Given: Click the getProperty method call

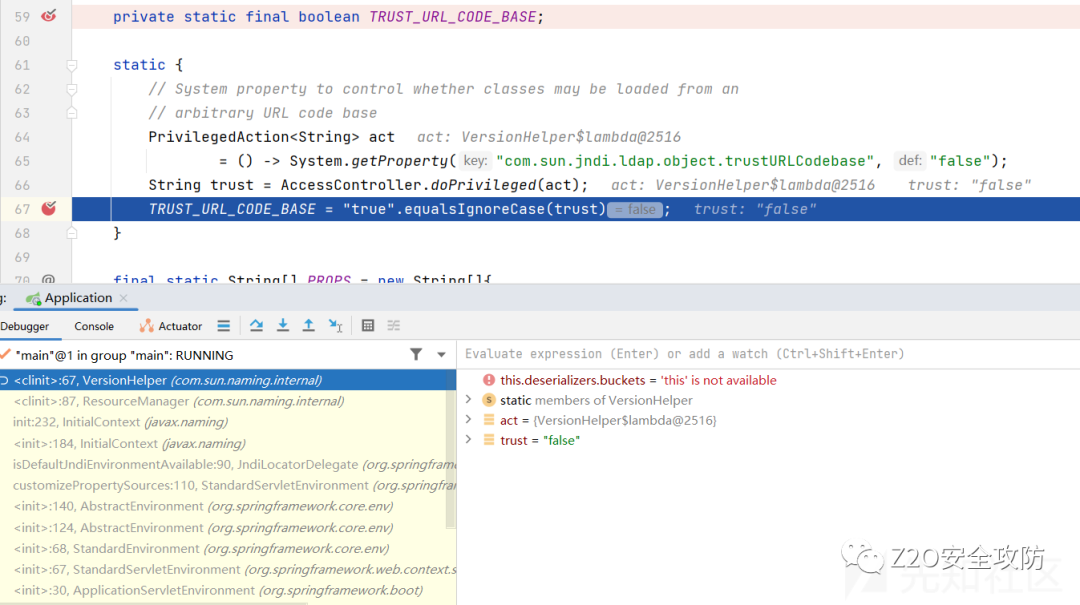Looking at the screenshot, I should 399,161.
